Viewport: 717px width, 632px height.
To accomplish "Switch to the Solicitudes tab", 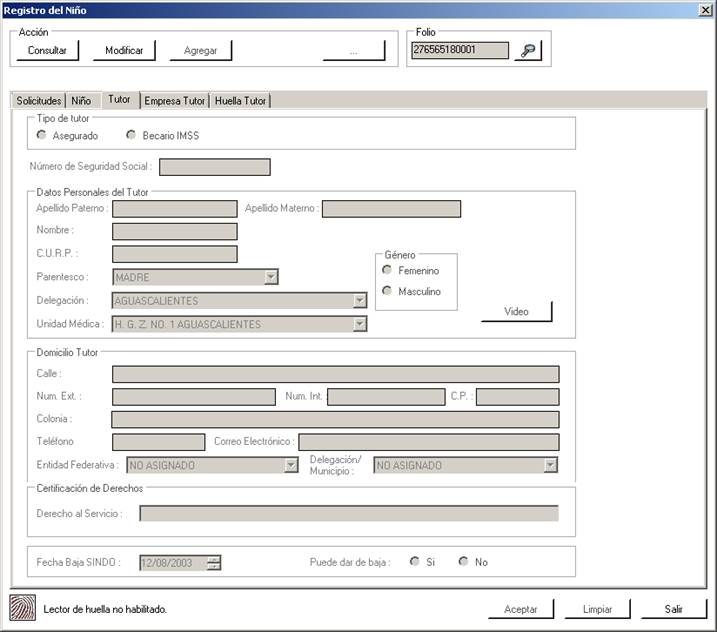I will click(x=39, y=101).
